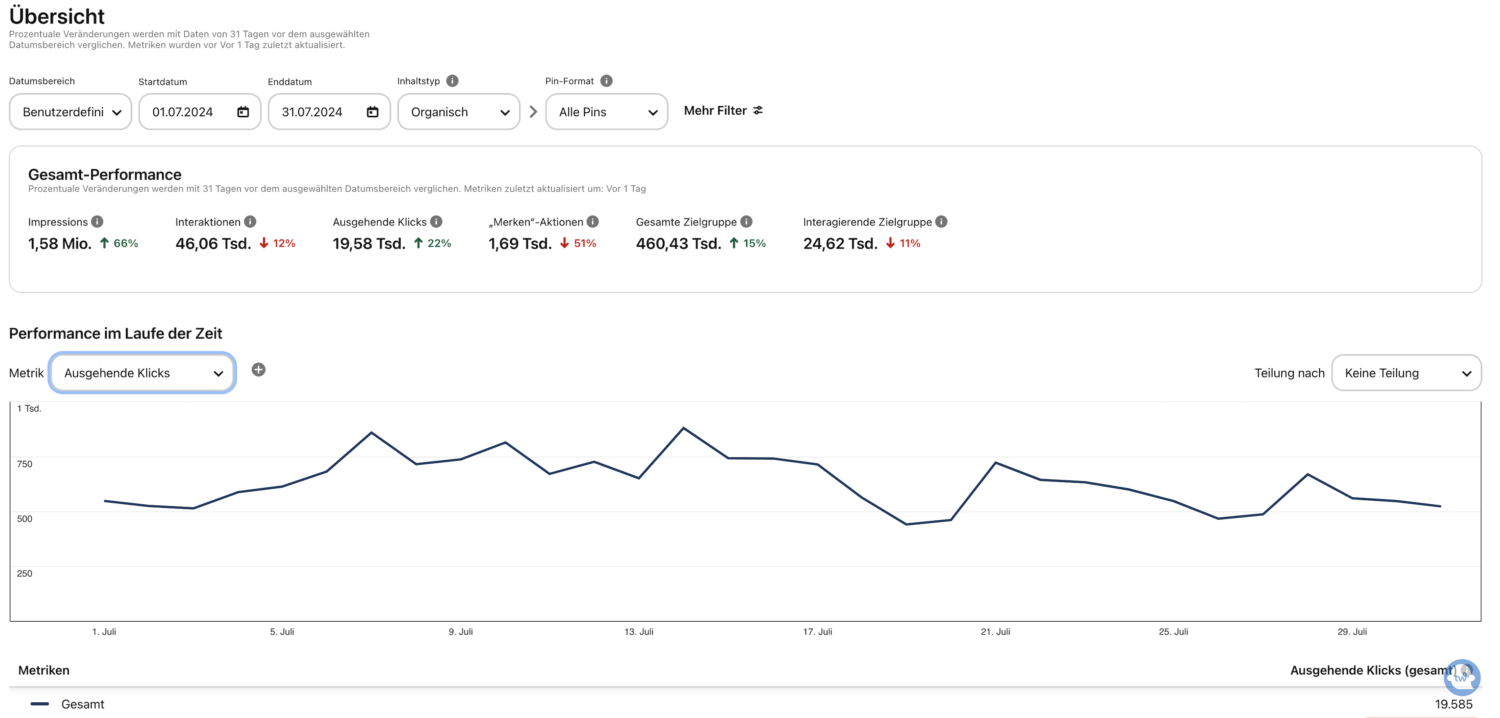
Task: Select the Ausgehende Klicks value 19,58 Tsd.
Action: point(369,243)
